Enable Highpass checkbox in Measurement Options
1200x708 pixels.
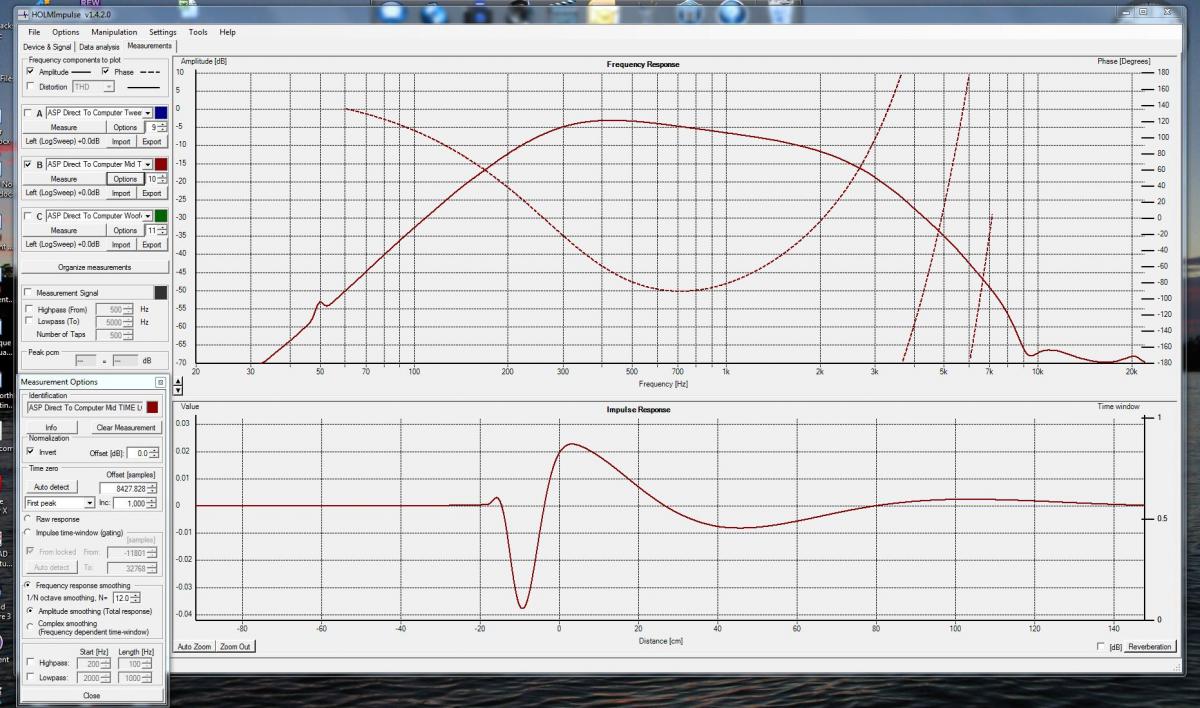[30, 663]
